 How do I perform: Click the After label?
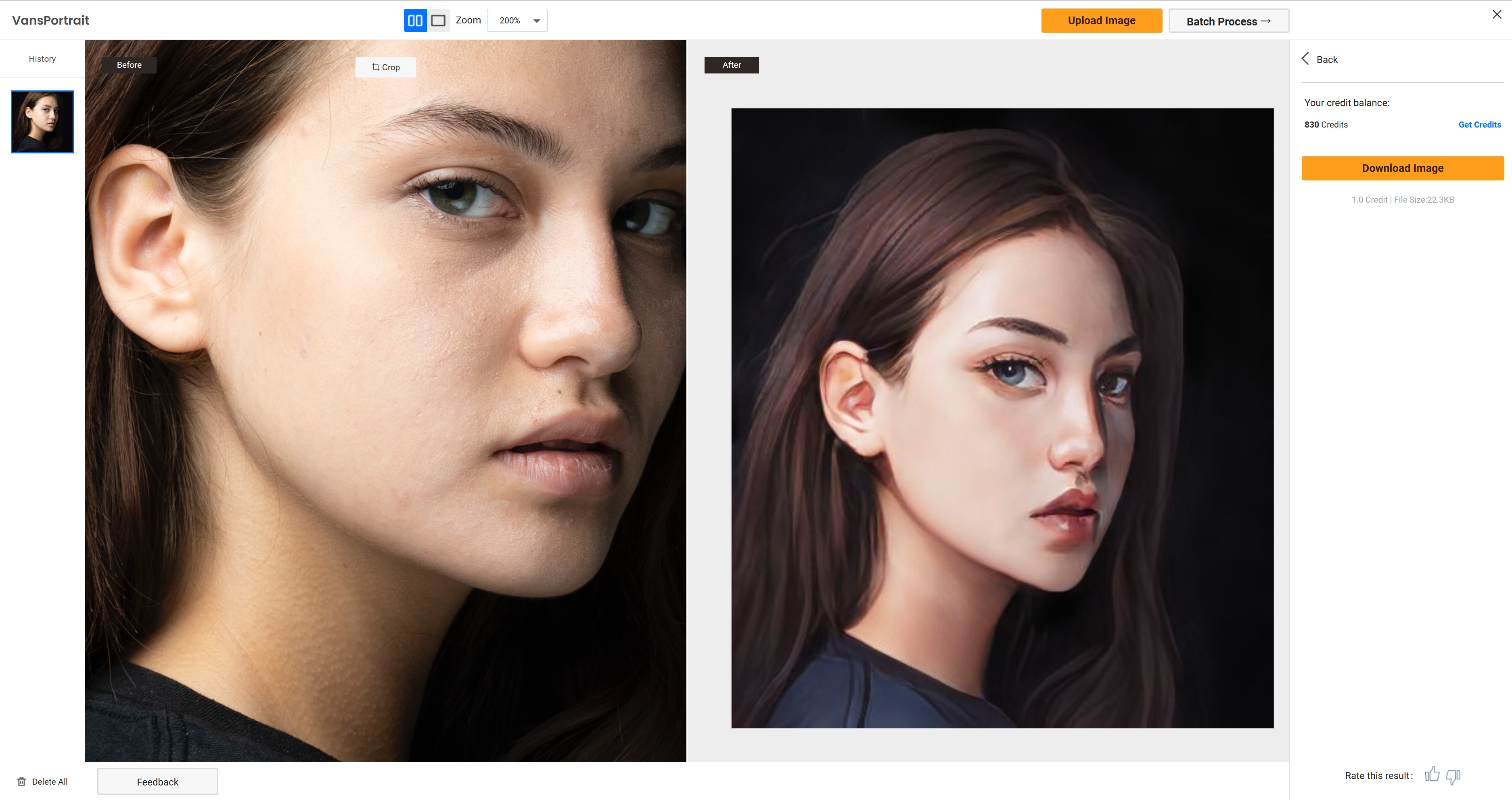731,65
